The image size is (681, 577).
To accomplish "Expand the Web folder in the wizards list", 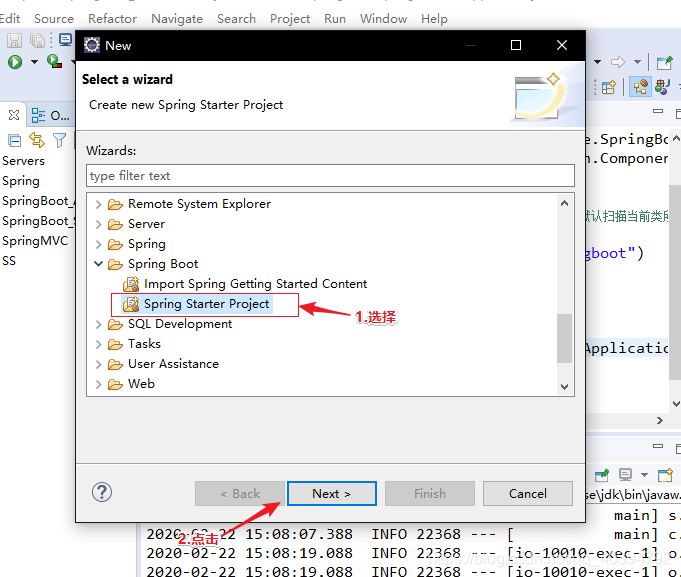I will (x=99, y=384).
